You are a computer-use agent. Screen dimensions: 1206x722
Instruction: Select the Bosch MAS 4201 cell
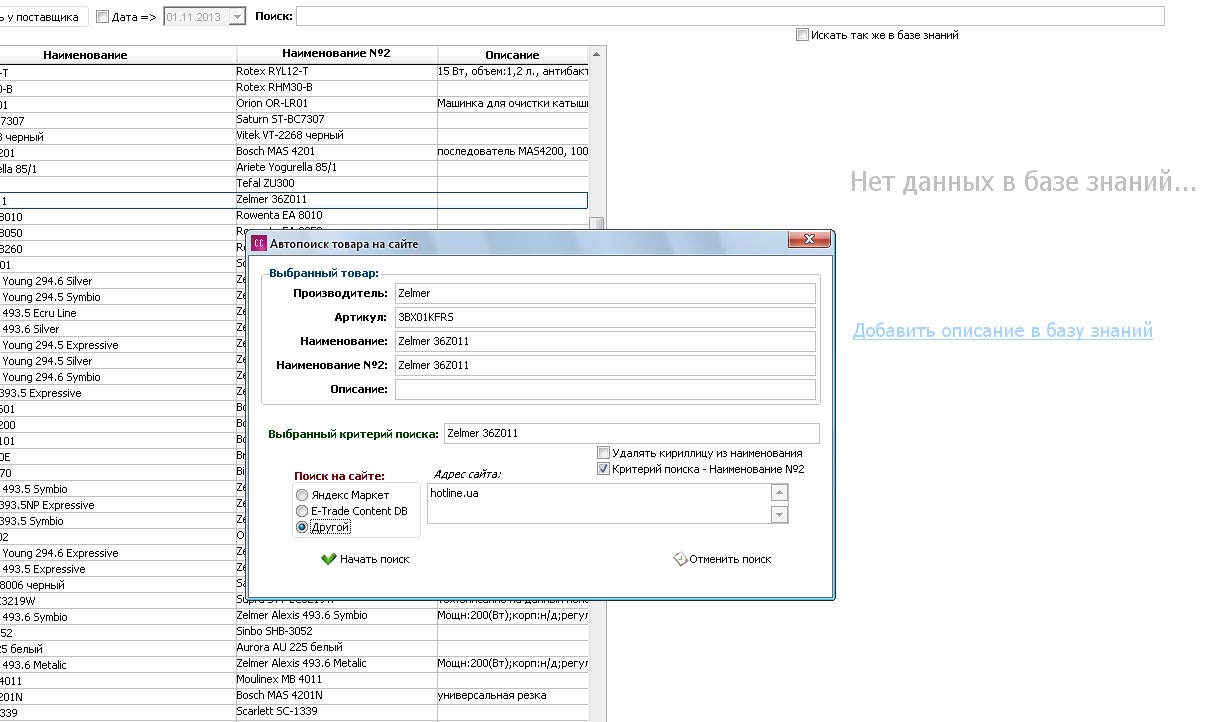click(336, 152)
